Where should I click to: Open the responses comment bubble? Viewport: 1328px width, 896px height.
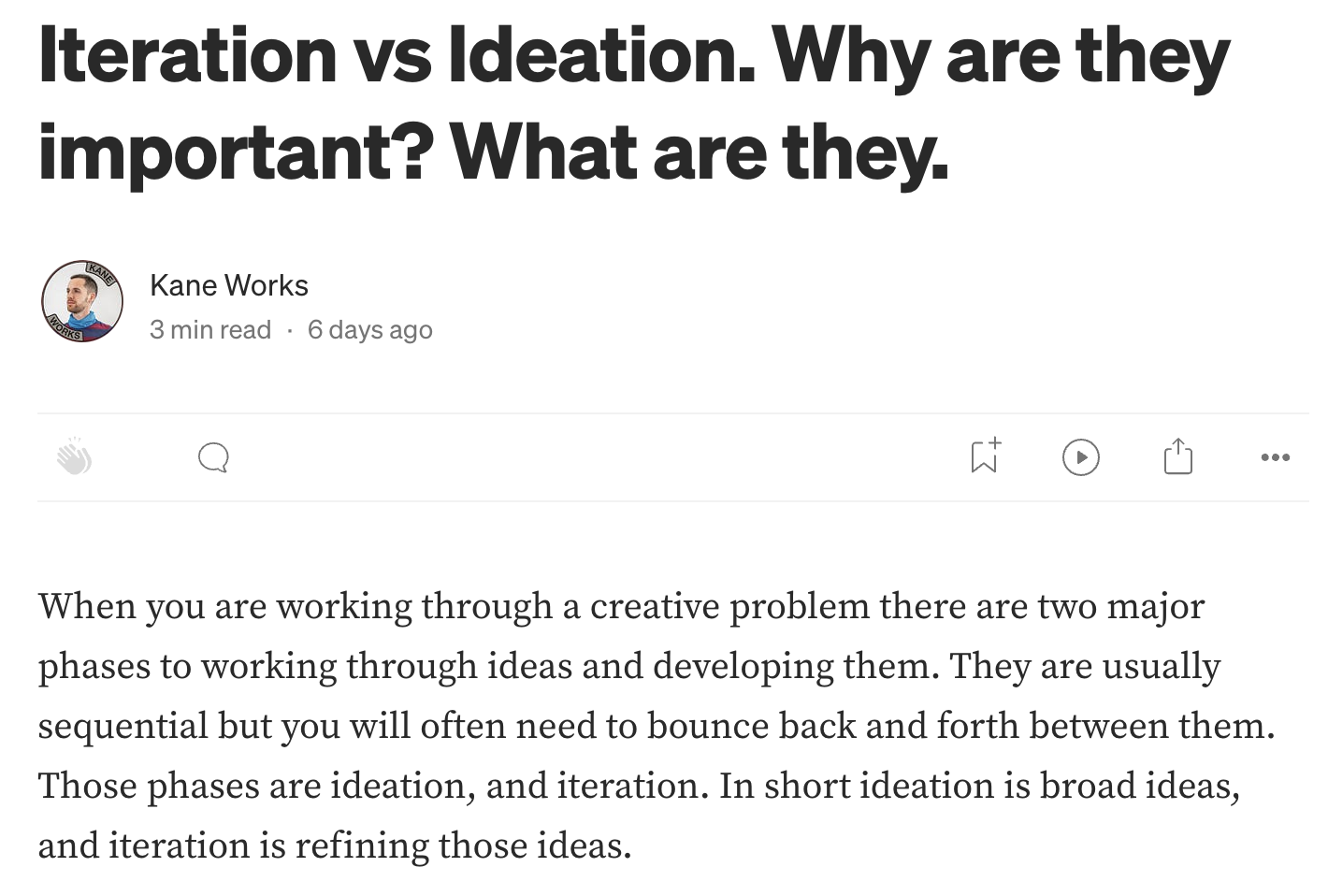tap(213, 457)
